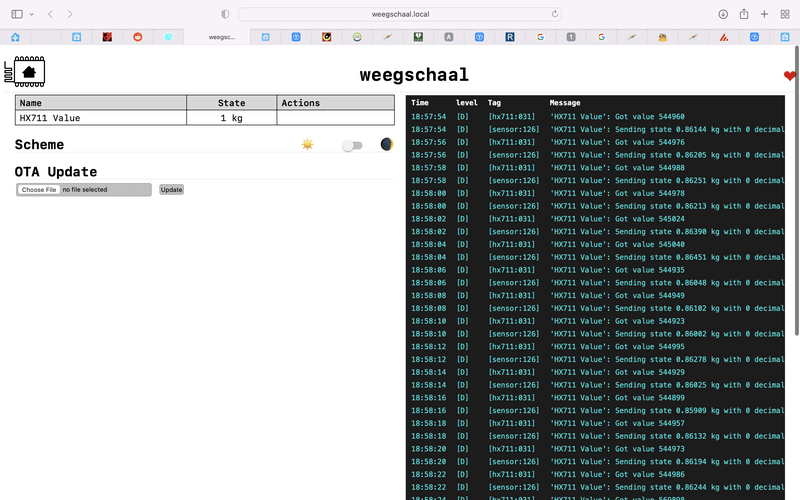Switch to the red slanted logo tab
The height and width of the screenshot is (500, 800).
724,37
